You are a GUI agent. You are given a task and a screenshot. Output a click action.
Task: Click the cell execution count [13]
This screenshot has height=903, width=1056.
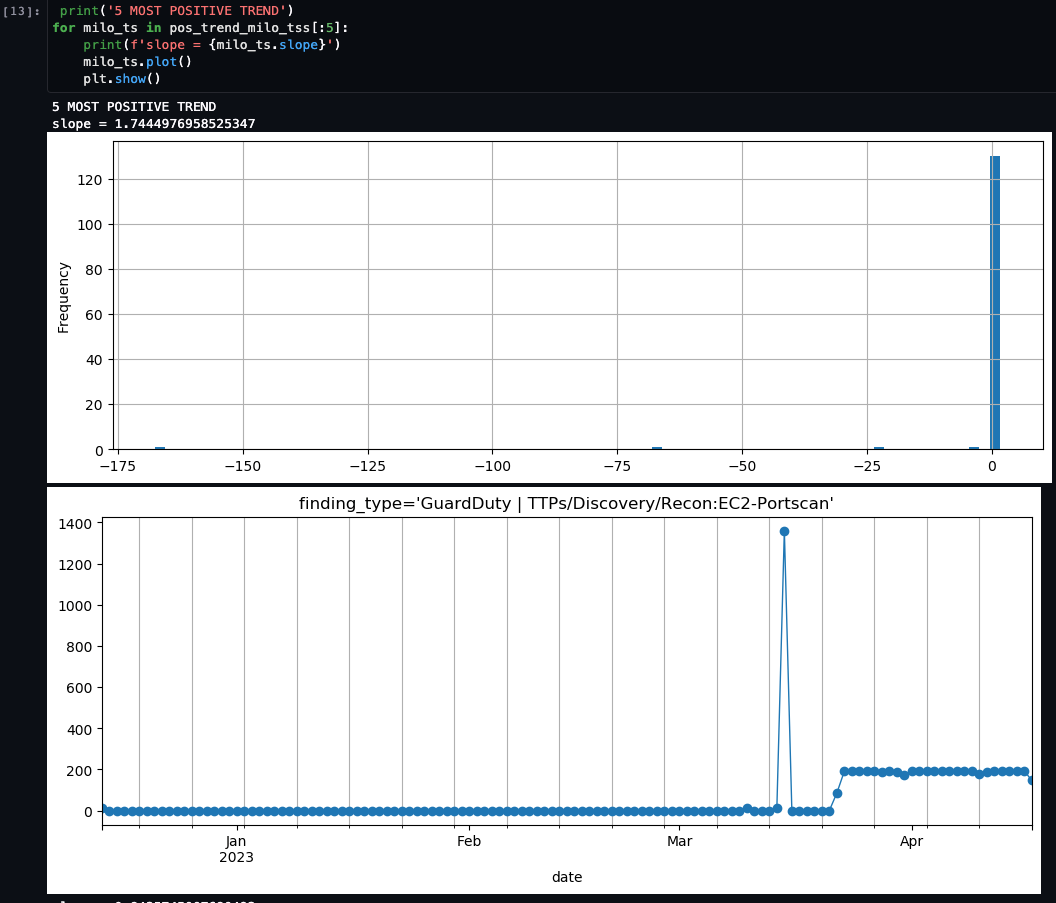point(20,10)
